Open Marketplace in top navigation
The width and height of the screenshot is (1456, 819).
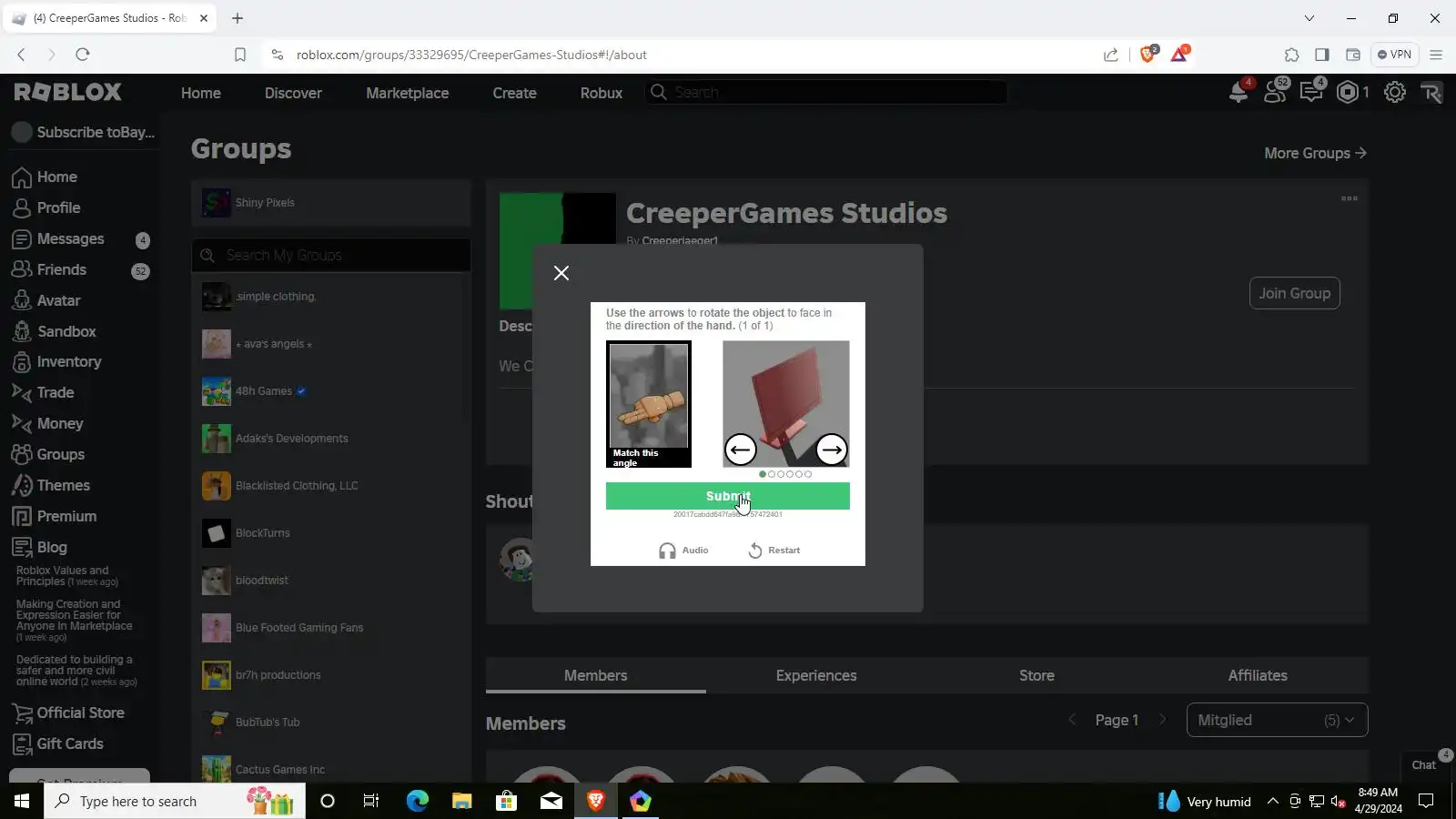click(x=408, y=93)
